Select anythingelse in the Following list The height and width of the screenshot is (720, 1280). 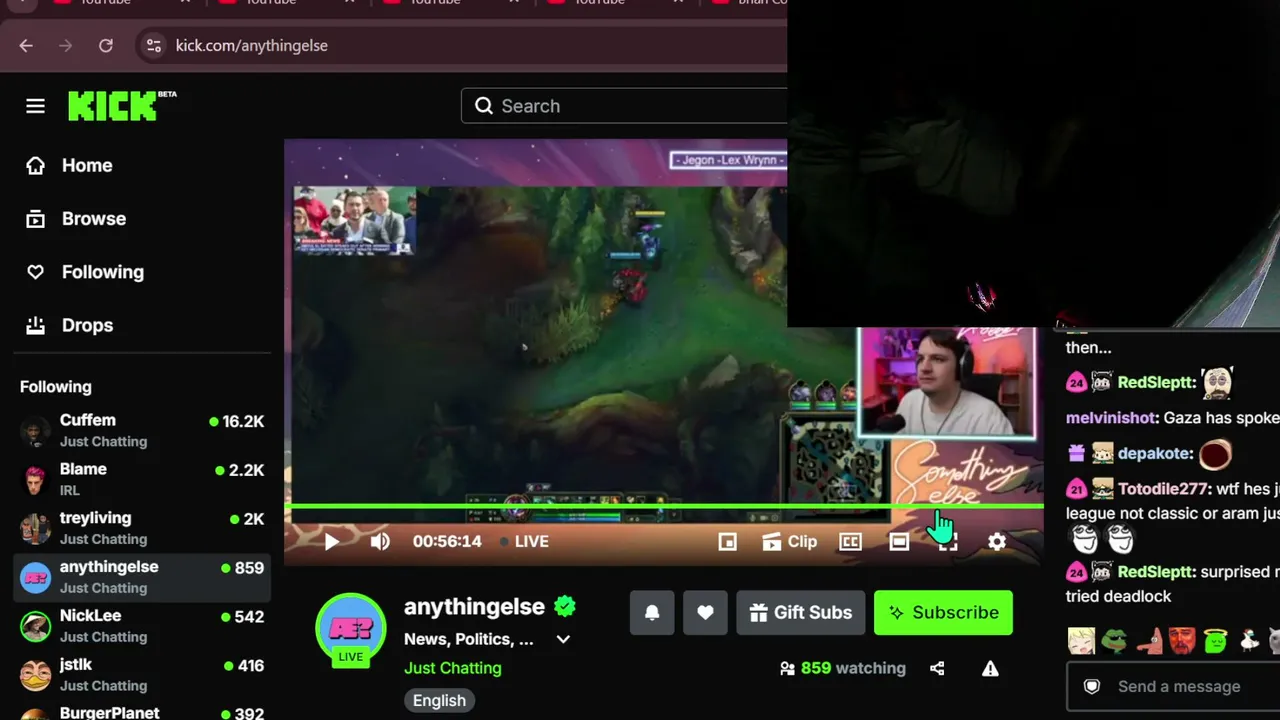(142, 577)
